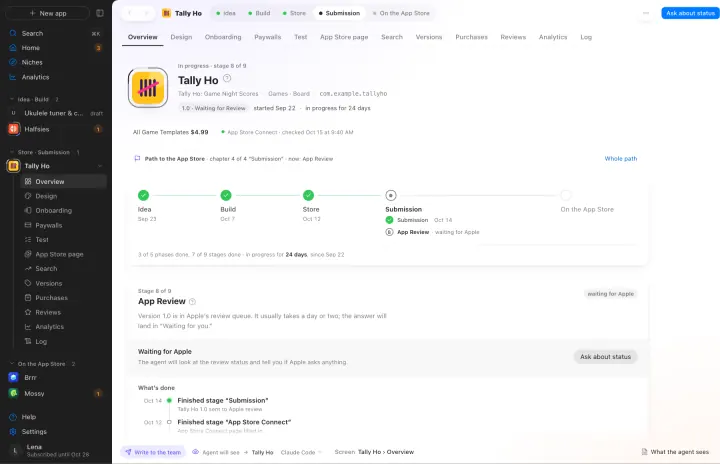This screenshot has height=464, width=720.
Task: Select Tally Ho app icon in sidebar
Action: (13, 166)
